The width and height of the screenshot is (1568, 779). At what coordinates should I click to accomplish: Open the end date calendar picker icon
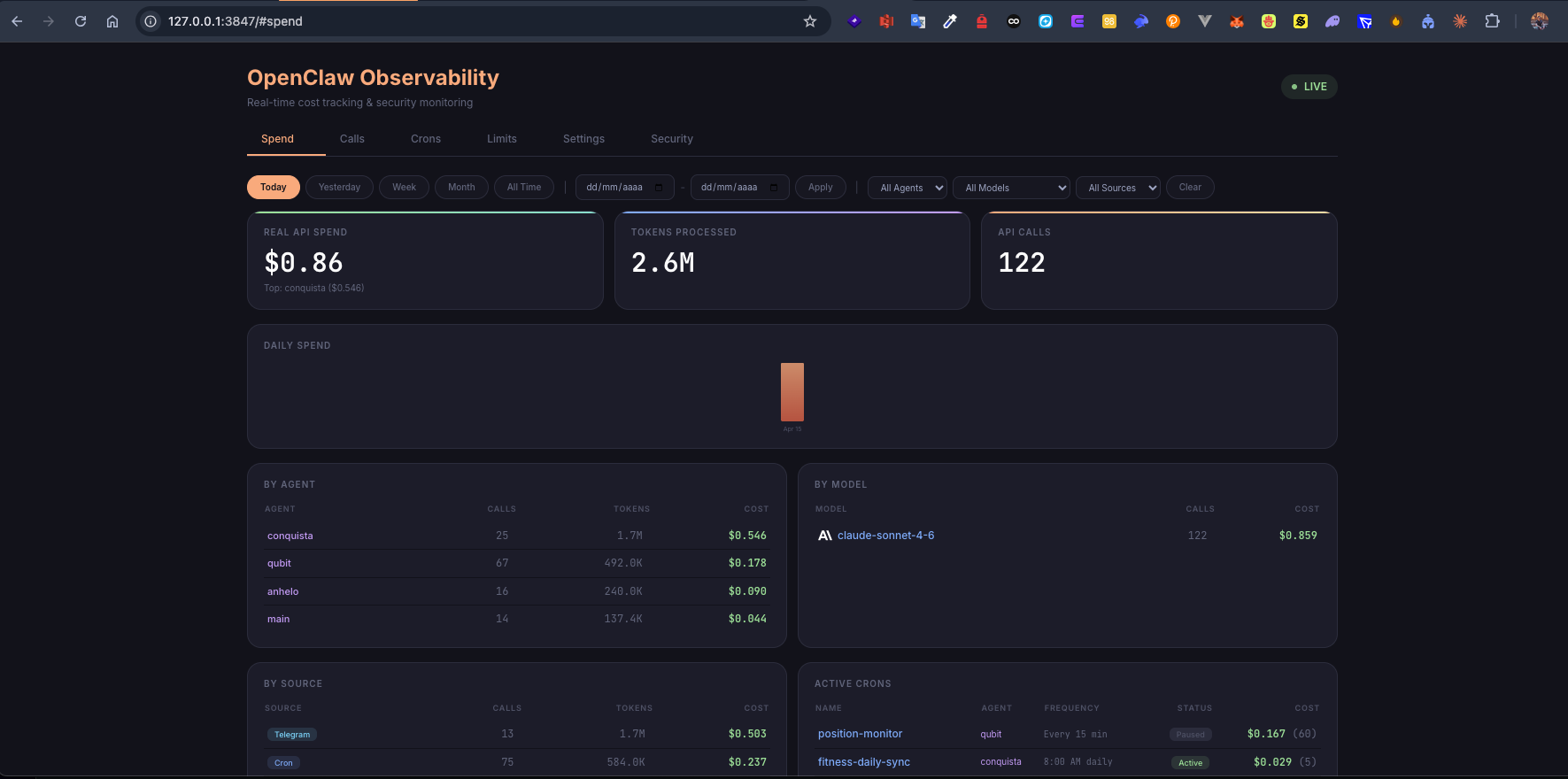774,188
